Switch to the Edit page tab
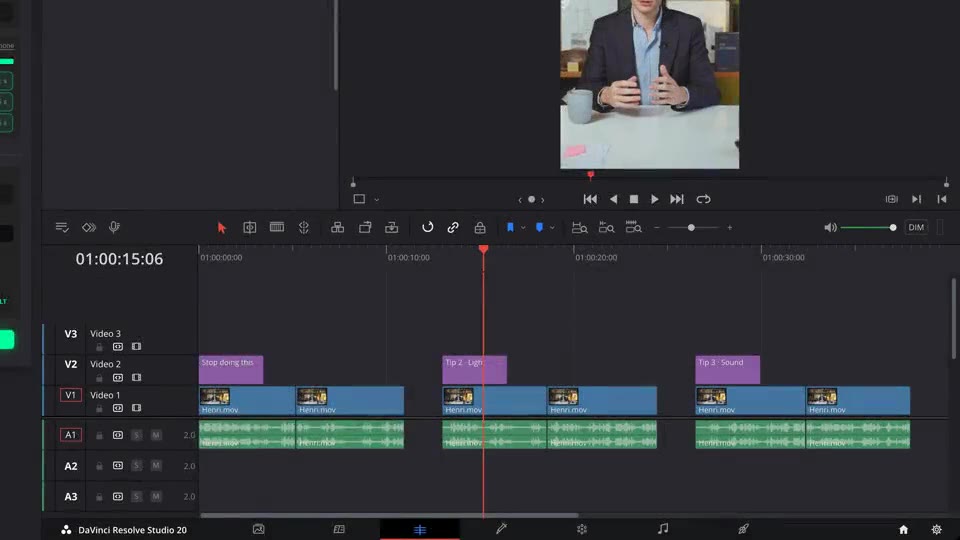 point(420,530)
